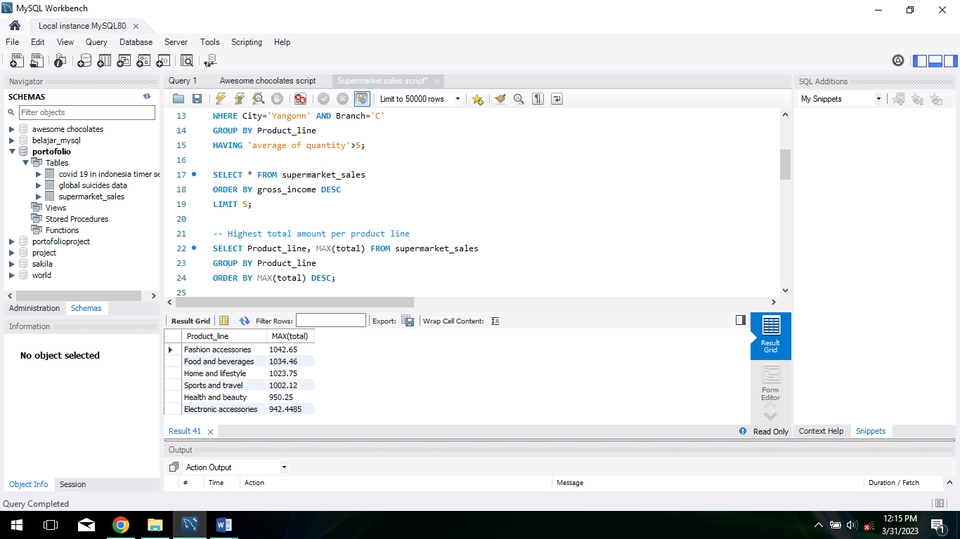The width and height of the screenshot is (960, 539).
Task: Click the editor vertical scrollbar thumb
Action: pyautogui.click(x=785, y=164)
